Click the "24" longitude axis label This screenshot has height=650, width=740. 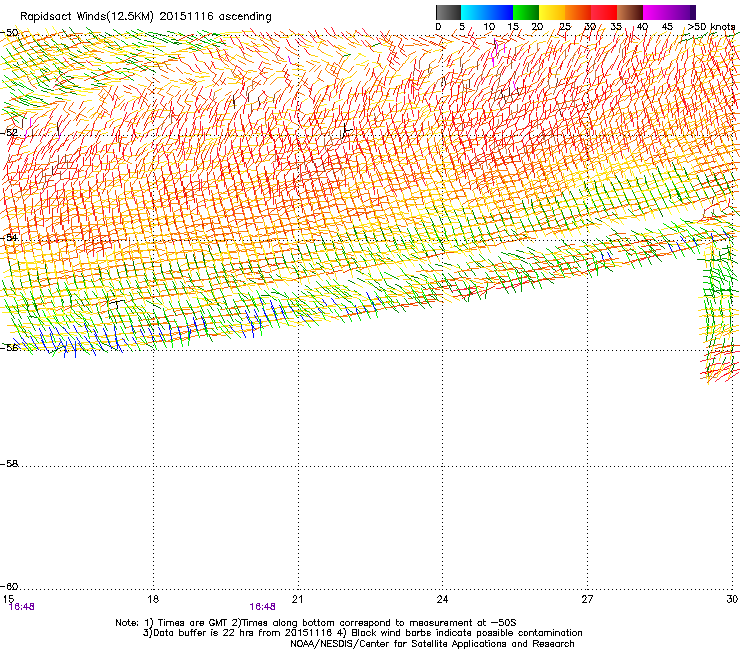(x=442, y=599)
